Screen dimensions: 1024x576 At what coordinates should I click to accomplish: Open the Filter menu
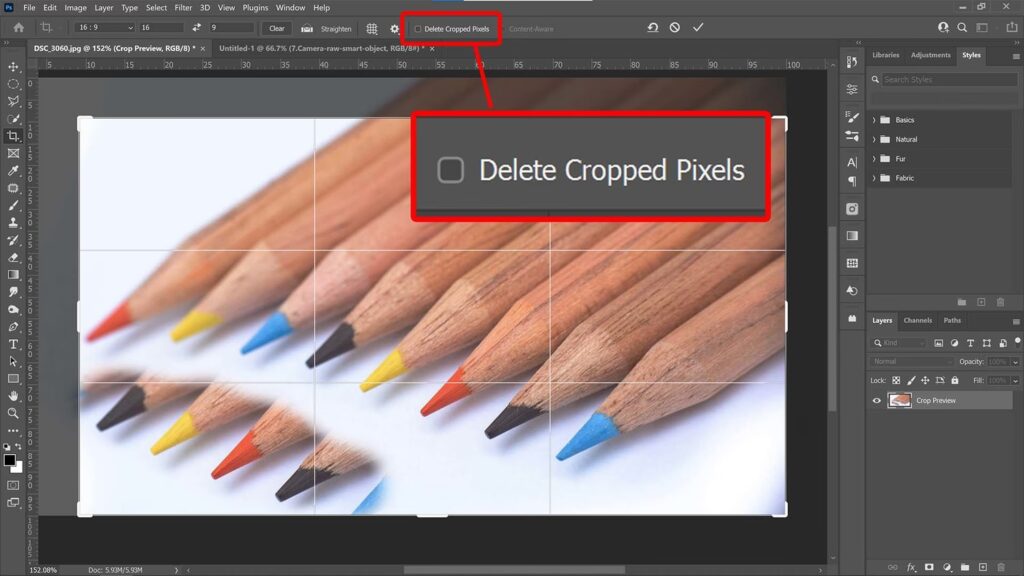click(183, 8)
